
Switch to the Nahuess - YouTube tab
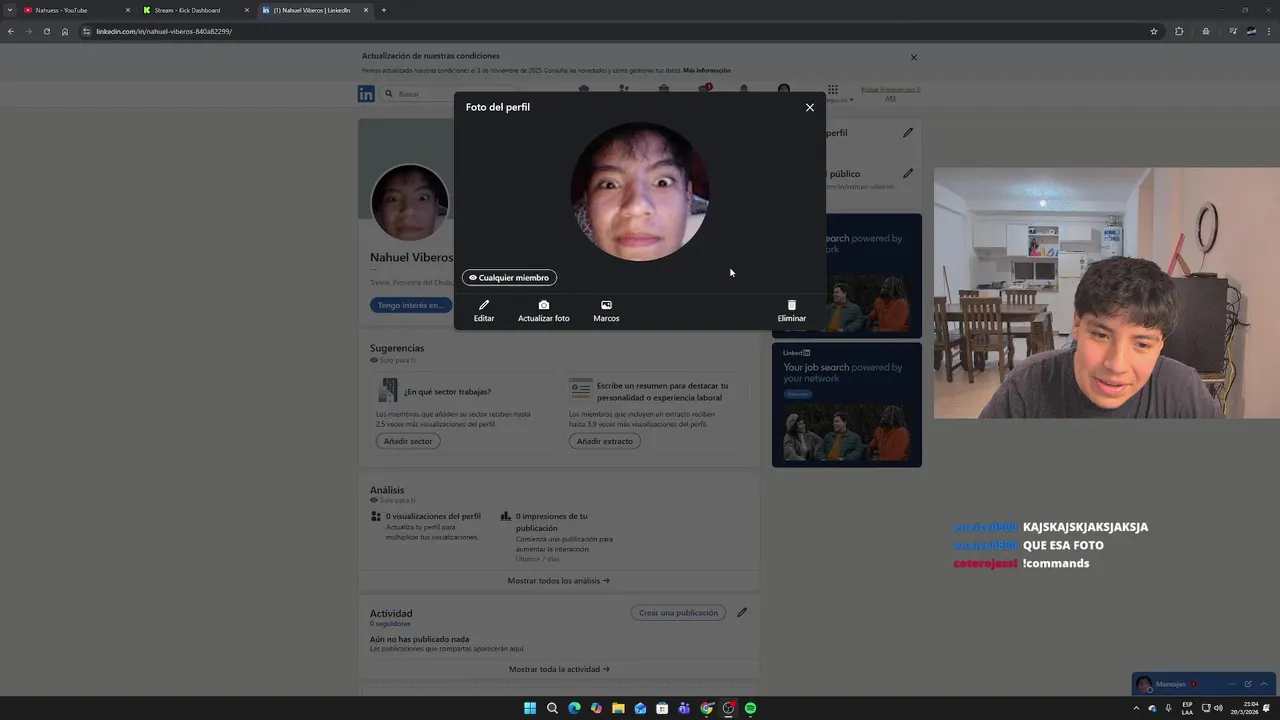[76, 10]
